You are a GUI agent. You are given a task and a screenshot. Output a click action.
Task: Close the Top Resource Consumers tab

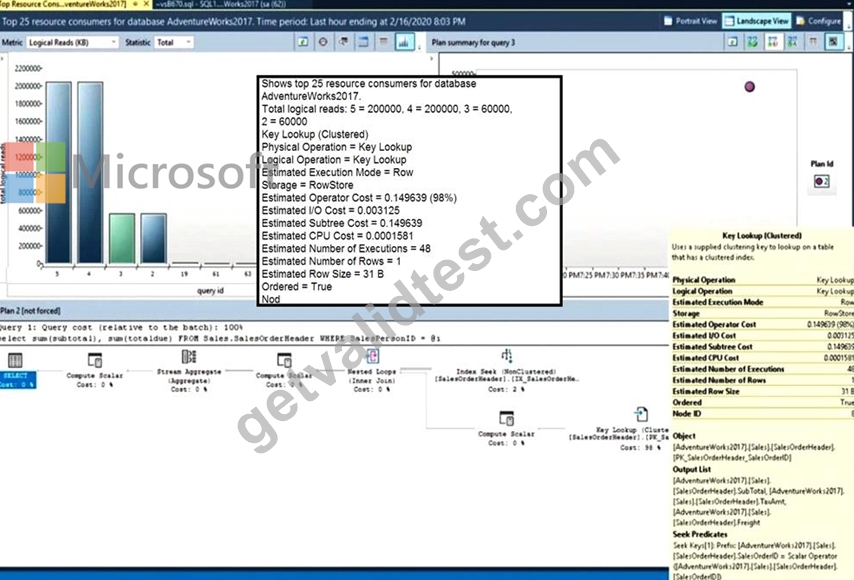146,4
